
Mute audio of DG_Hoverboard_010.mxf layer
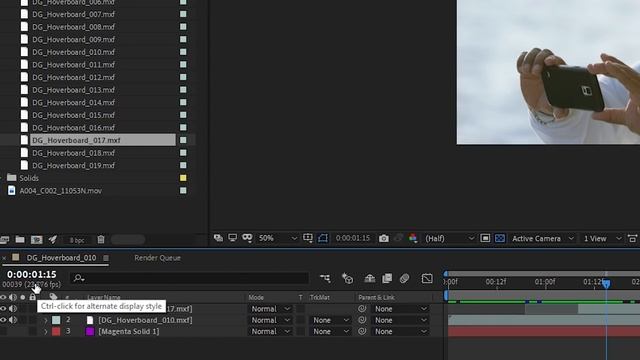pyautogui.click(x=13, y=320)
